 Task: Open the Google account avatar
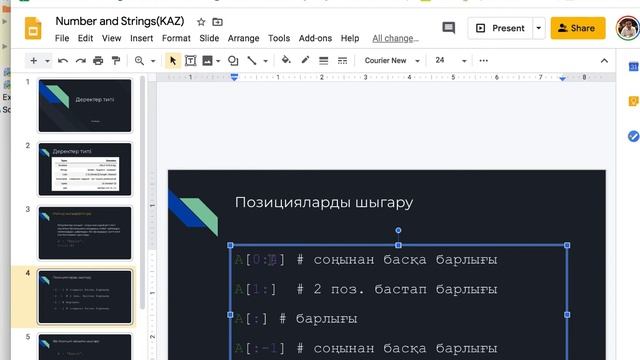[628, 28]
